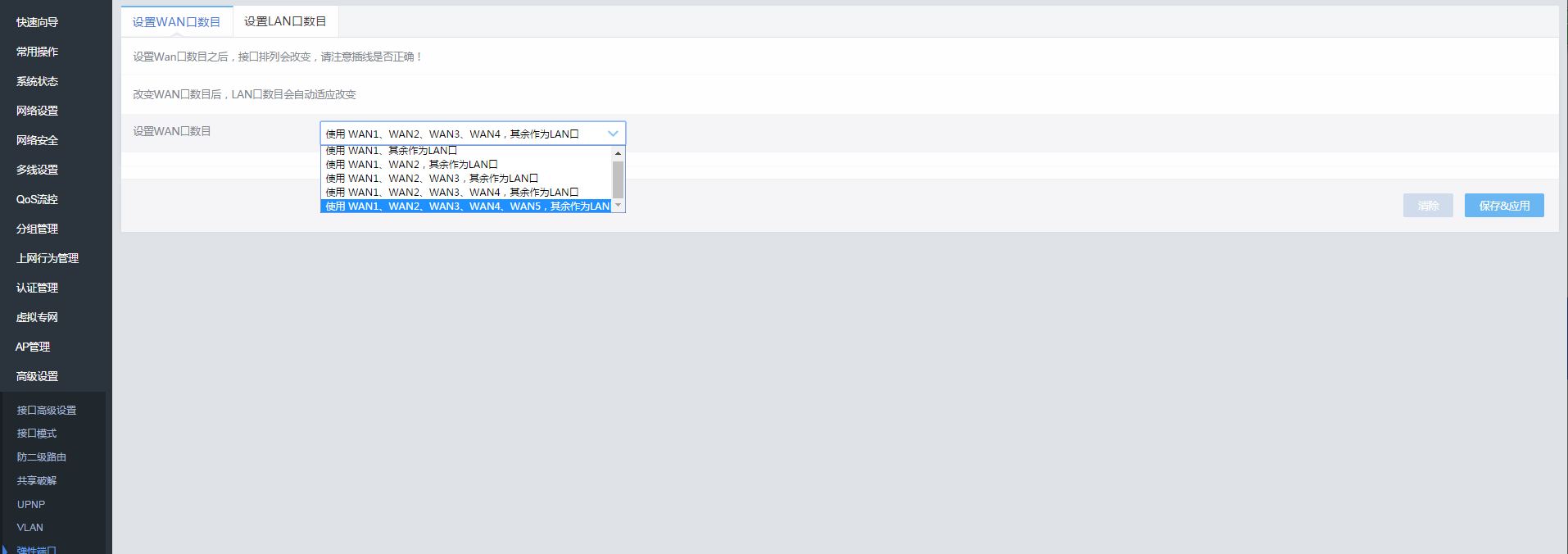Open QoS流控 in the sidebar
Screen dimensions: 1568x554
[37, 199]
